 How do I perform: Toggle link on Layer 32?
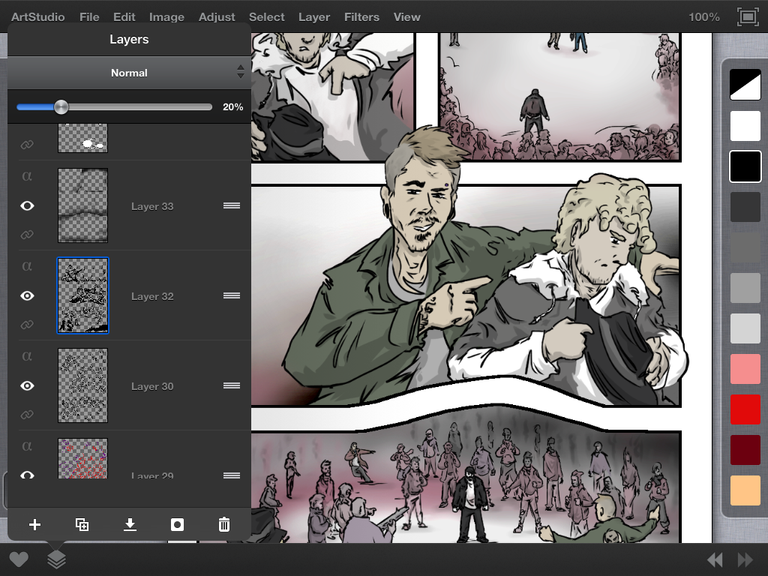pos(27,325)
